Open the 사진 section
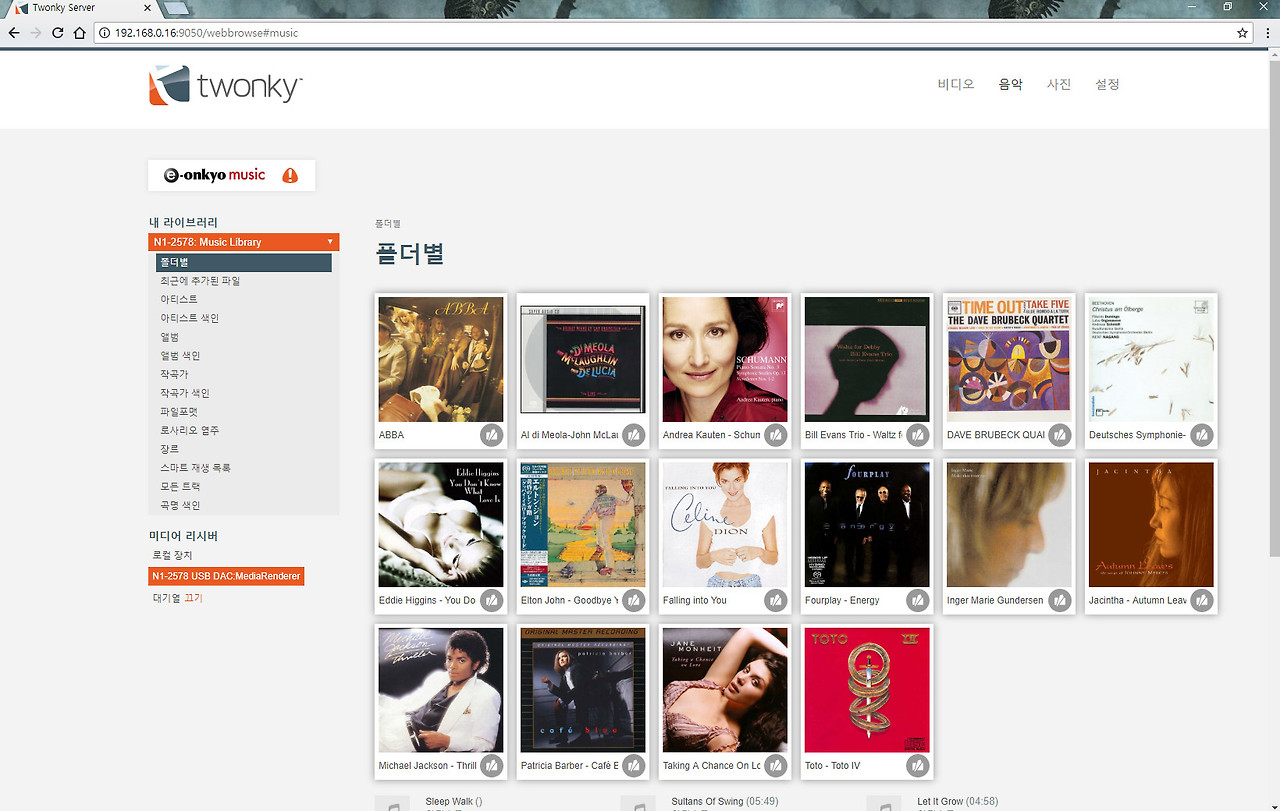 (1059, 85)
